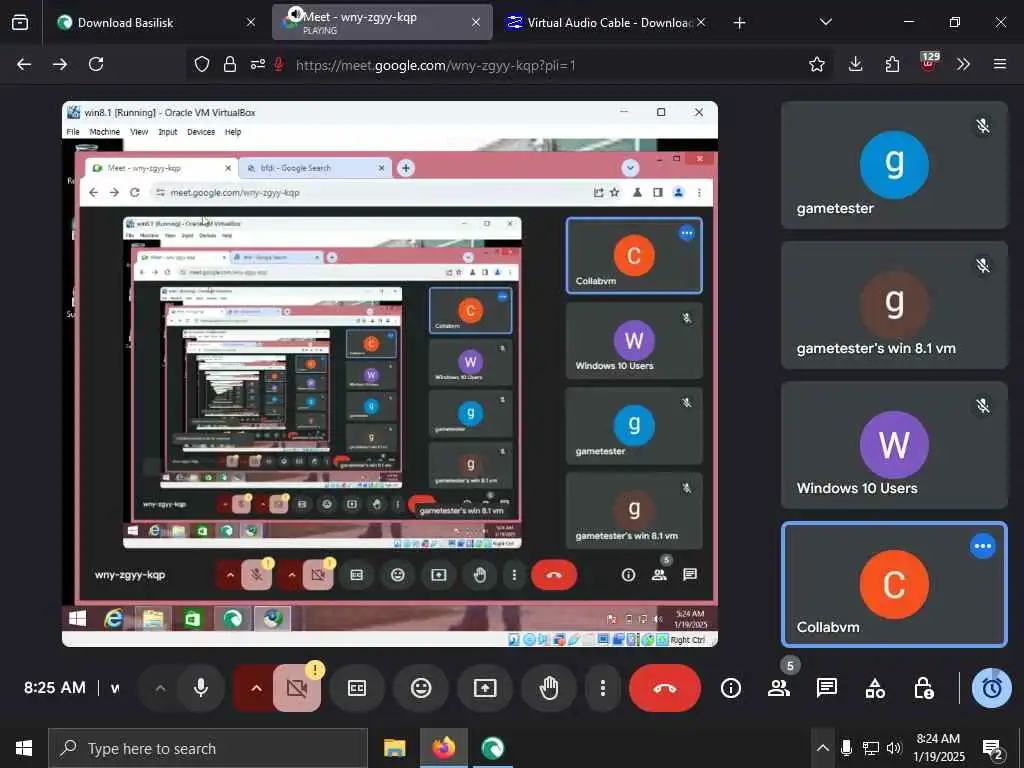This screenshot has height=768, width=1024.
Task: Mute the microphone in Meet bottom bar
Action: click(x=200, y=688)
